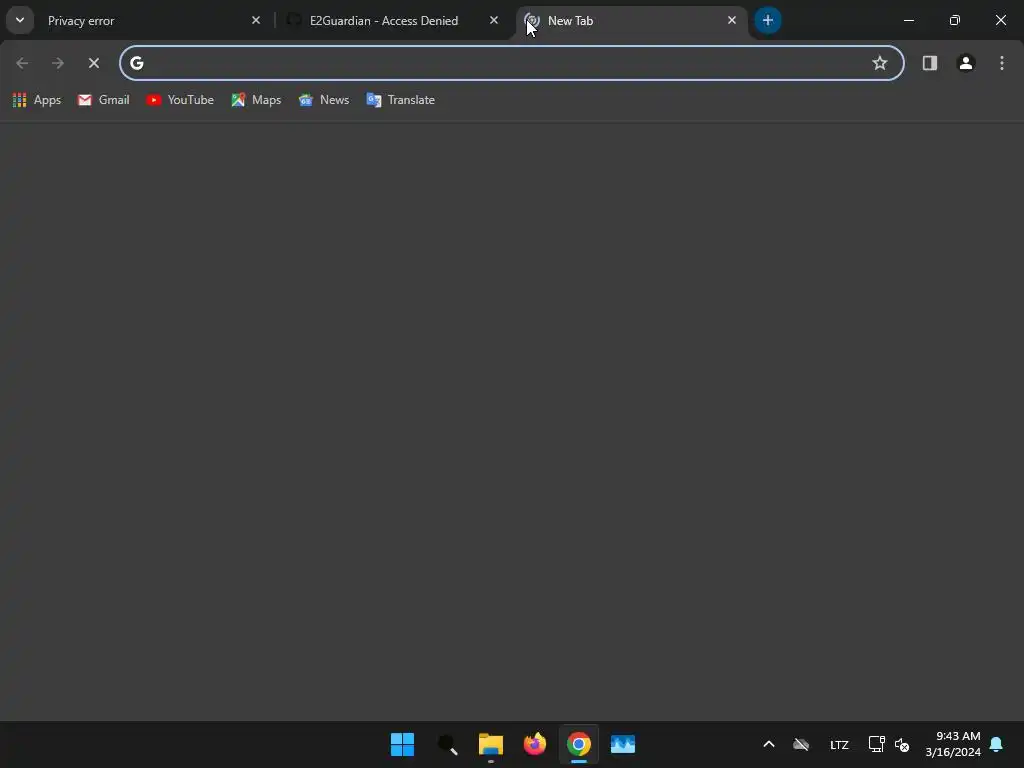Open the Chrome profile menu

point(966,63)
